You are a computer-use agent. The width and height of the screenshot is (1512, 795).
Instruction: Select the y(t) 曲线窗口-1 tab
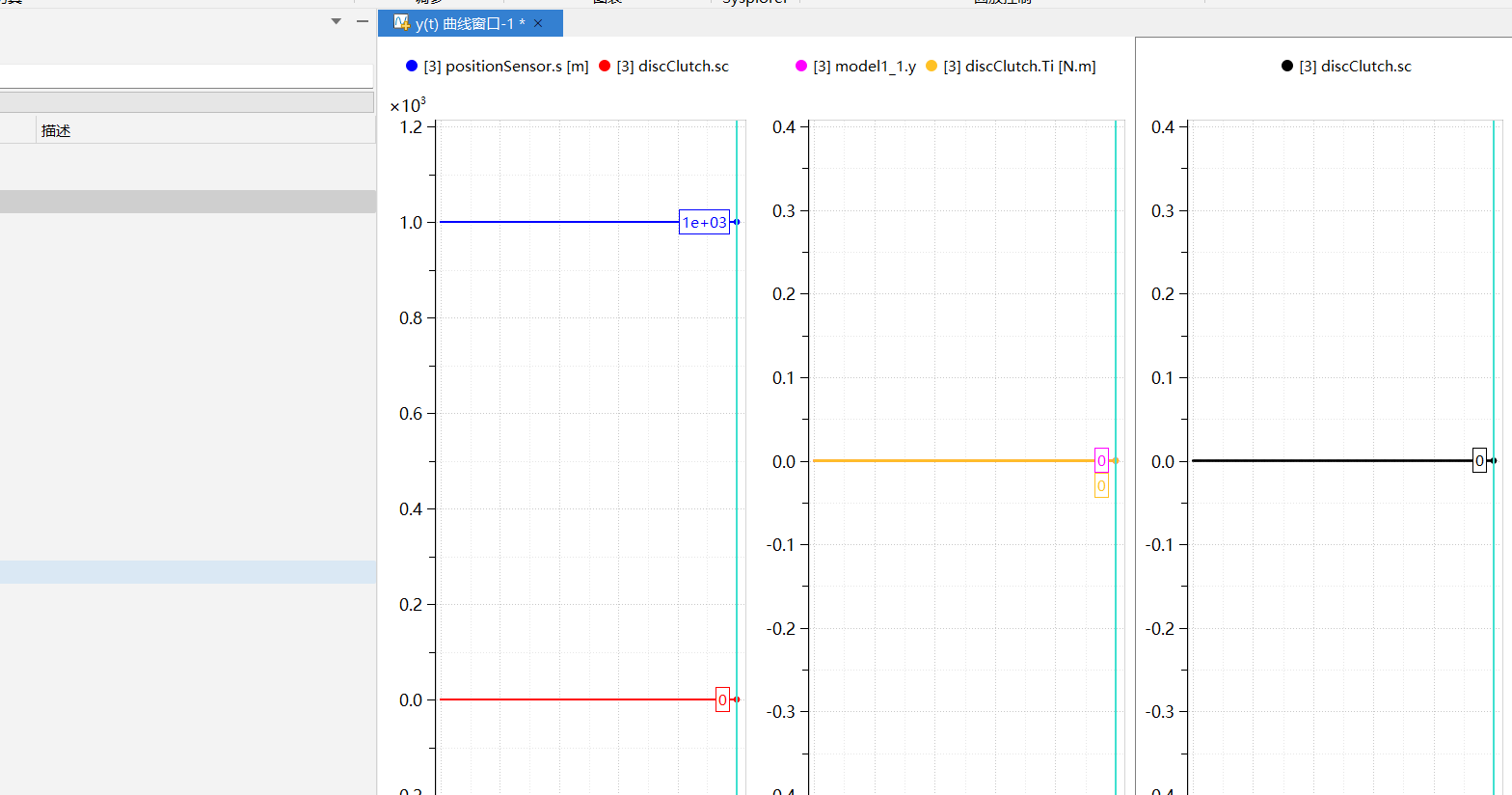click(x=470, y=23)
